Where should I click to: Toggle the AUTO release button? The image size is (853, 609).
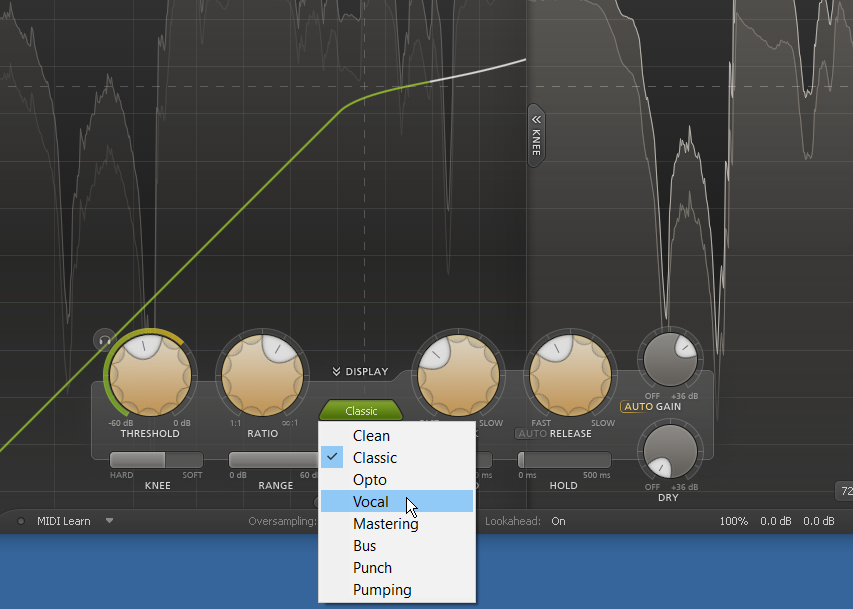(531, 434)
